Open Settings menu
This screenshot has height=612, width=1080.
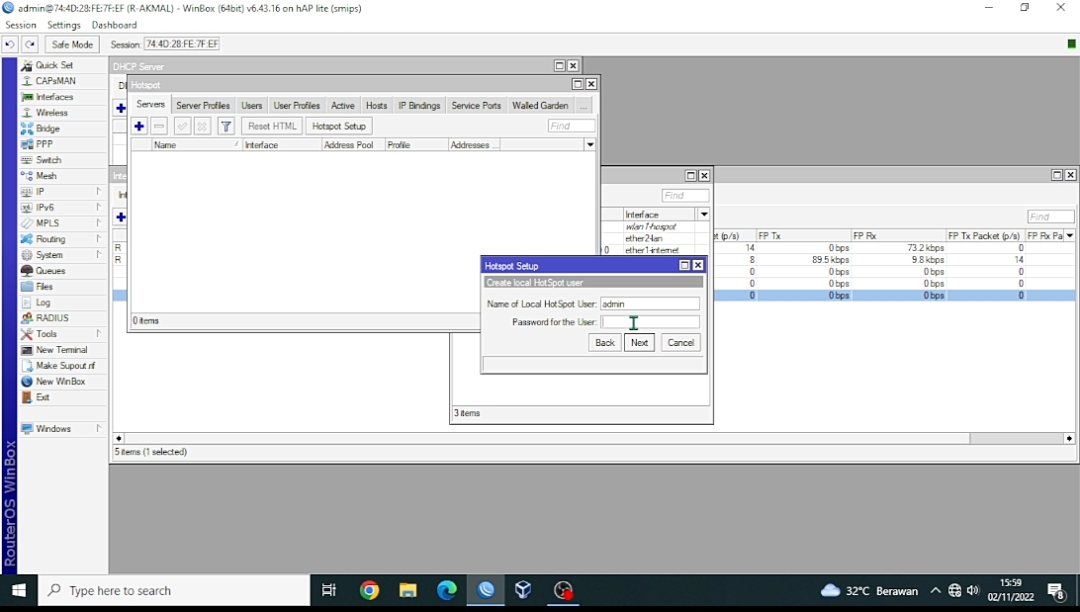[63, 25]
